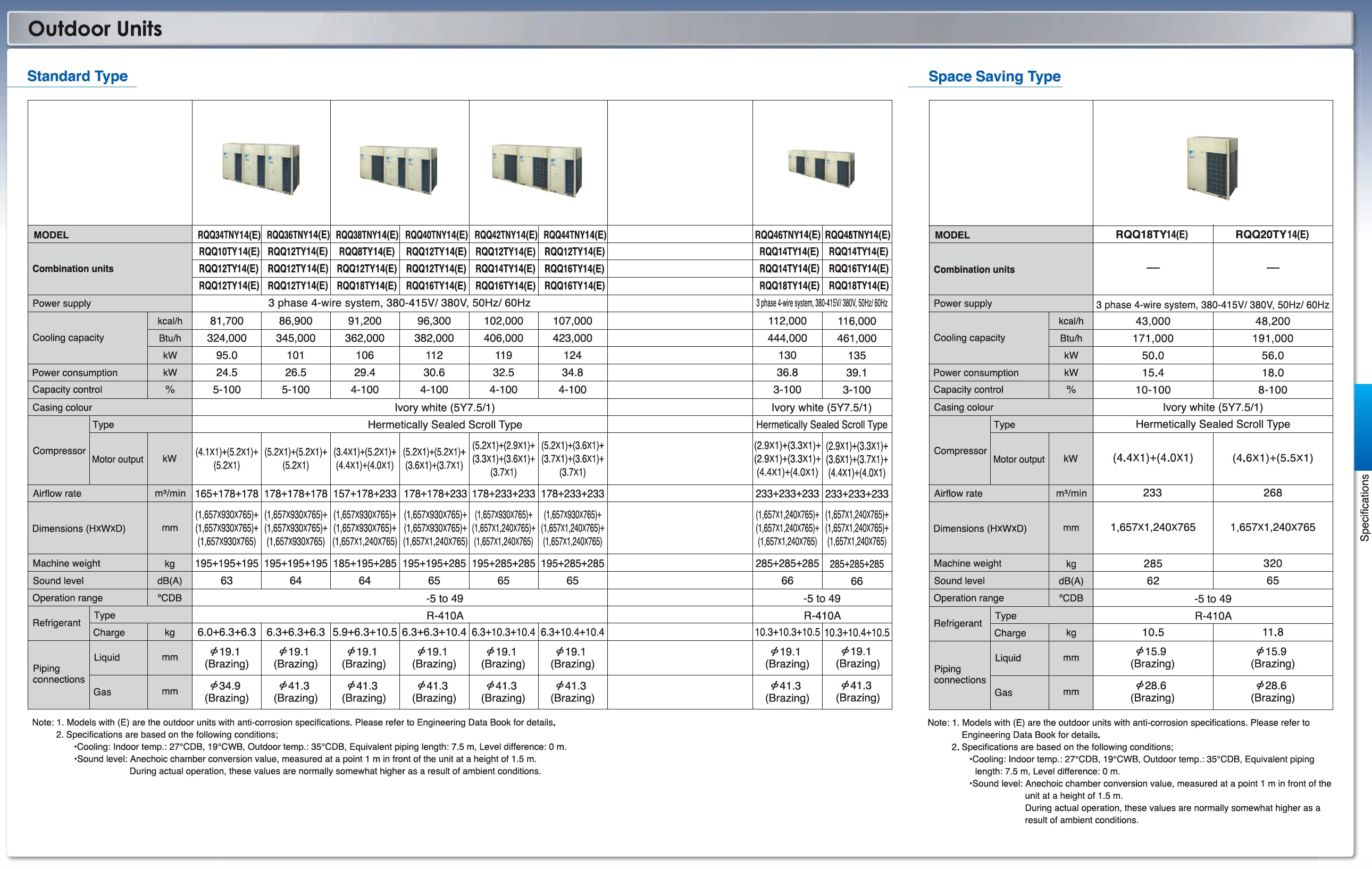Click the RQQ40TNY14(E) model header cell
1372x869 pixels.
click(x=436, y=235)
